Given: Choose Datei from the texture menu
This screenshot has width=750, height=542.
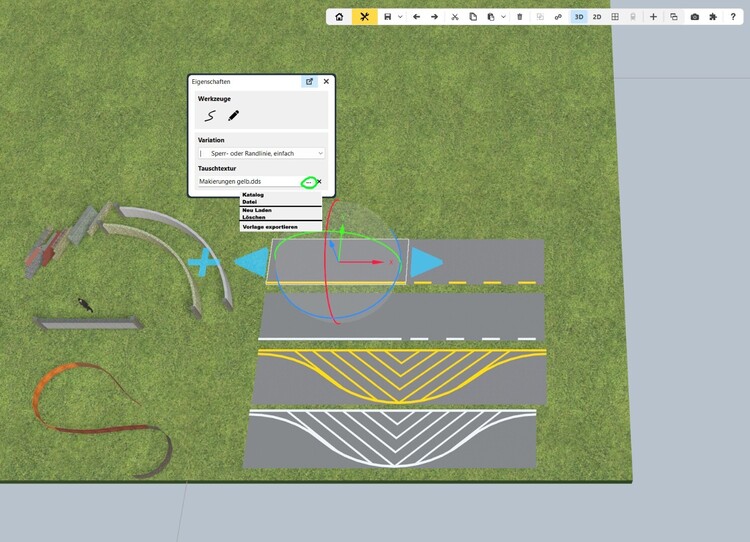Looking at the screenshot, I should [250, 202].
